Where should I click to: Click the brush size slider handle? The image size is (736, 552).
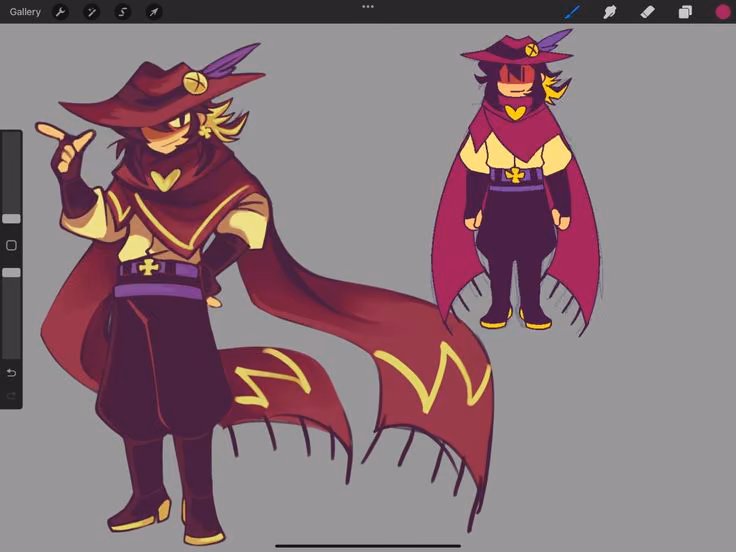(11, 219)
